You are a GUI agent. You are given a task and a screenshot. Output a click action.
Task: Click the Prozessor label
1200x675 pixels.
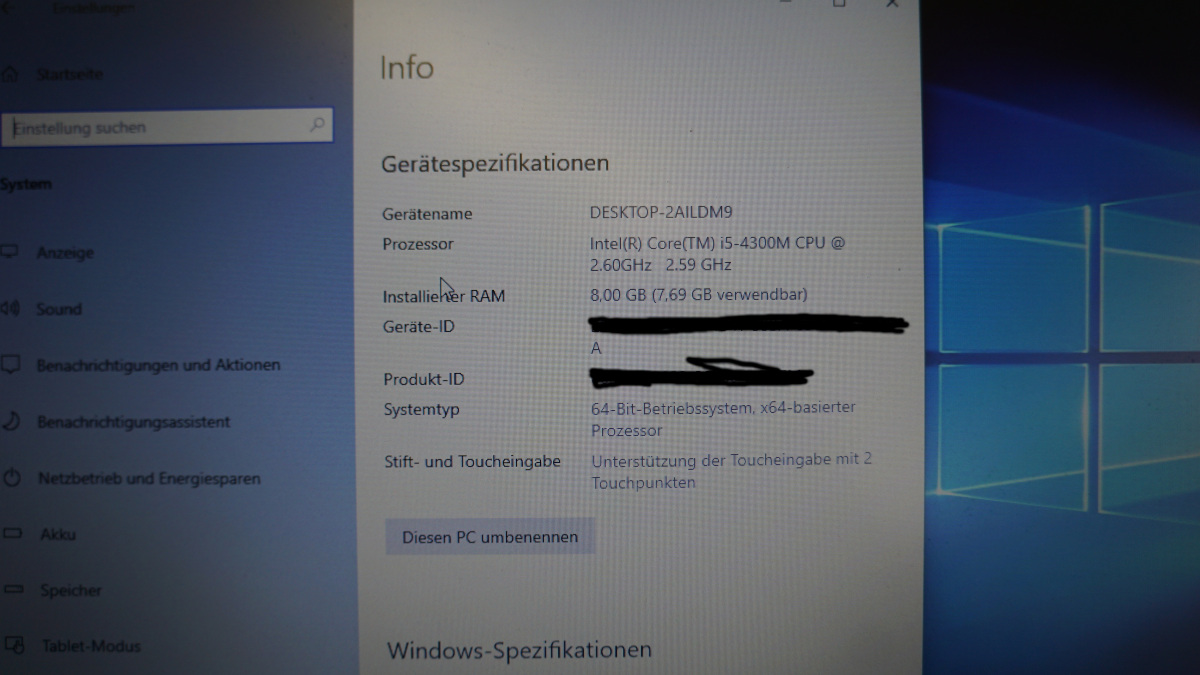418,244
